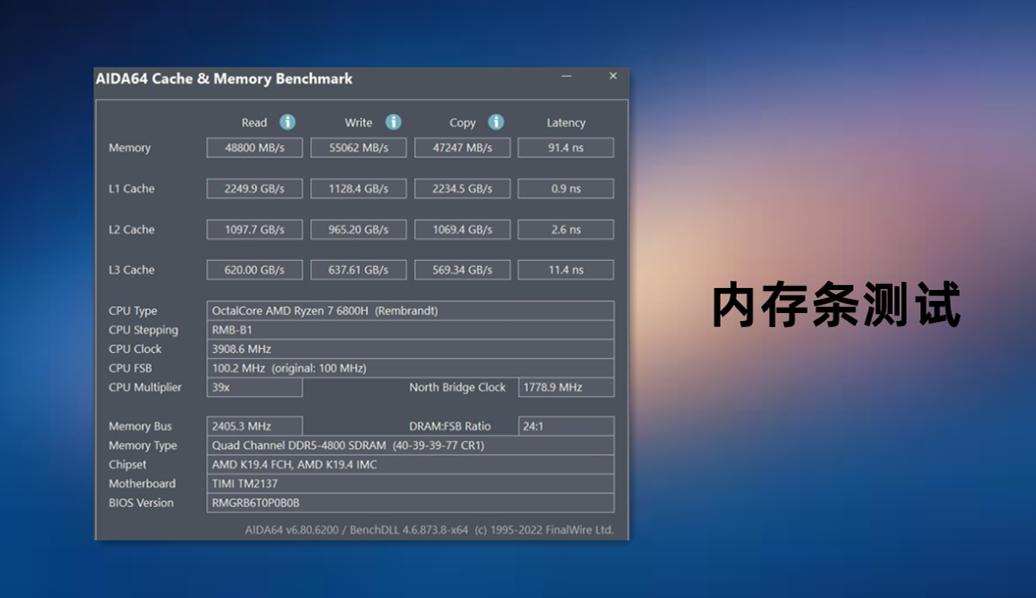The width and height of the screenshot is (1036, 598).
Task: Select the Memory Type field showing DDR5-4800
Action: [410, 445]
